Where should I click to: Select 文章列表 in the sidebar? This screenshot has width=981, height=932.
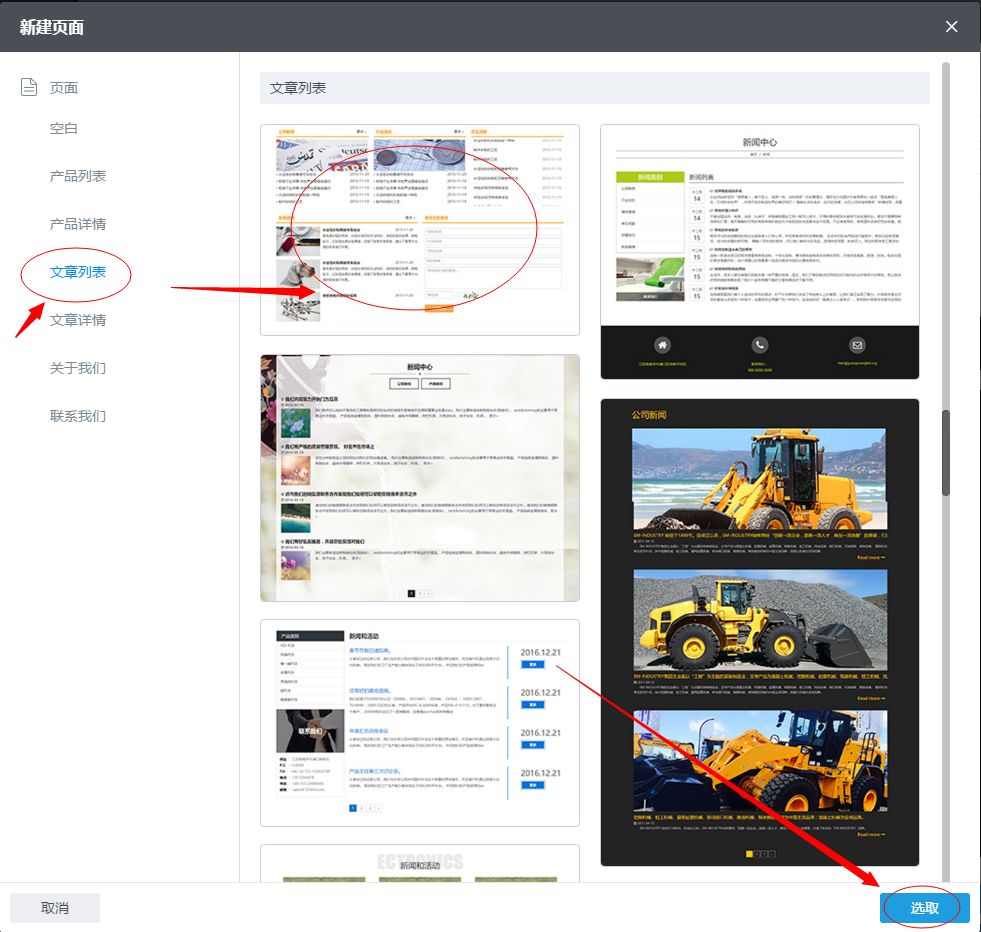pyautogui.click(x=78, y=272)
